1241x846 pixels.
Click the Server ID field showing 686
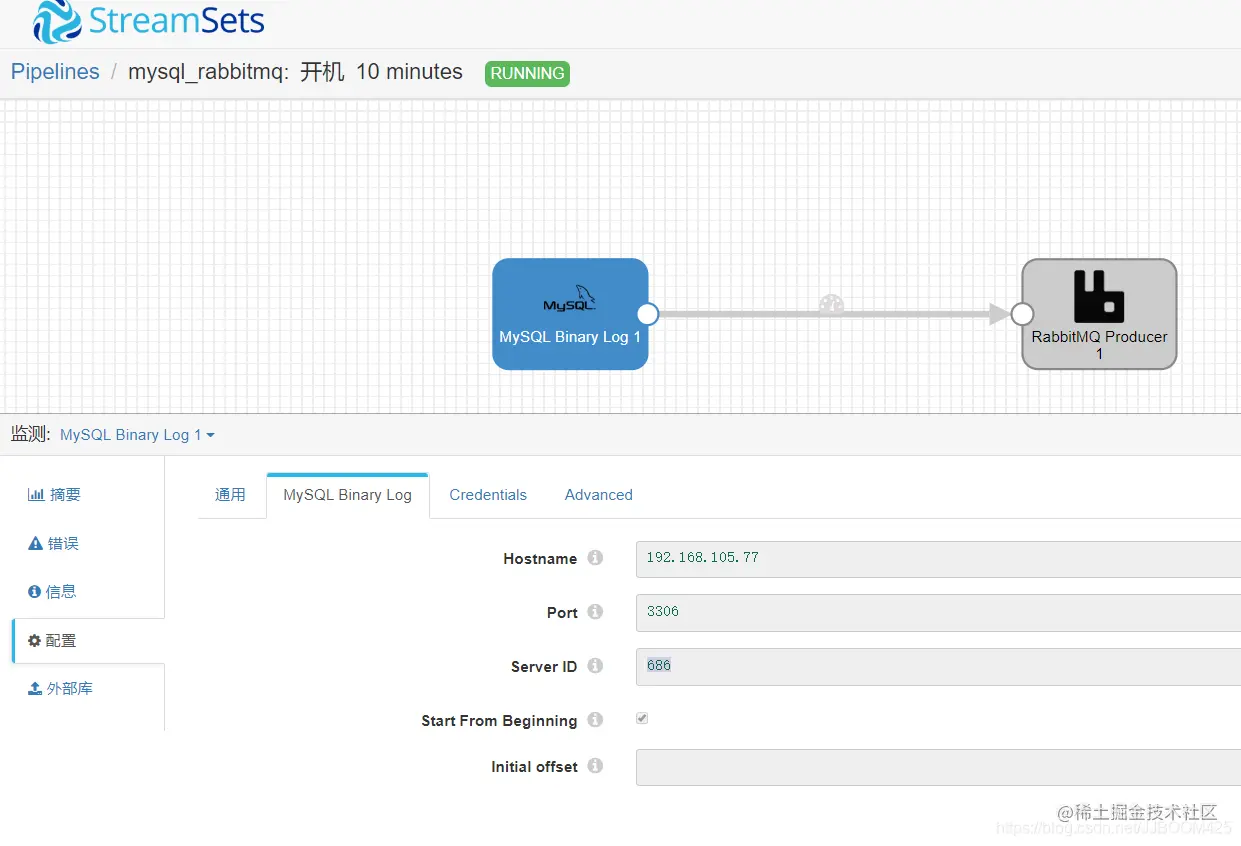pos(938,667)
